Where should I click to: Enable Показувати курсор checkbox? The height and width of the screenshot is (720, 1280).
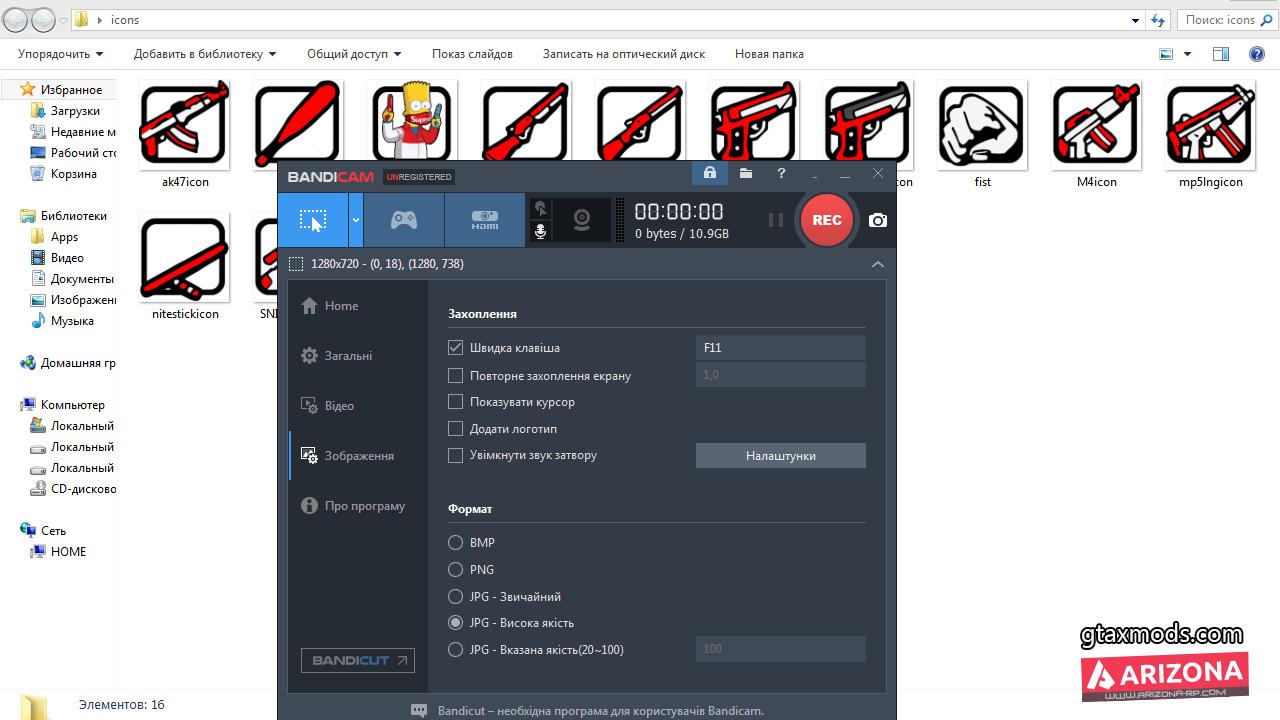point(456,402)
